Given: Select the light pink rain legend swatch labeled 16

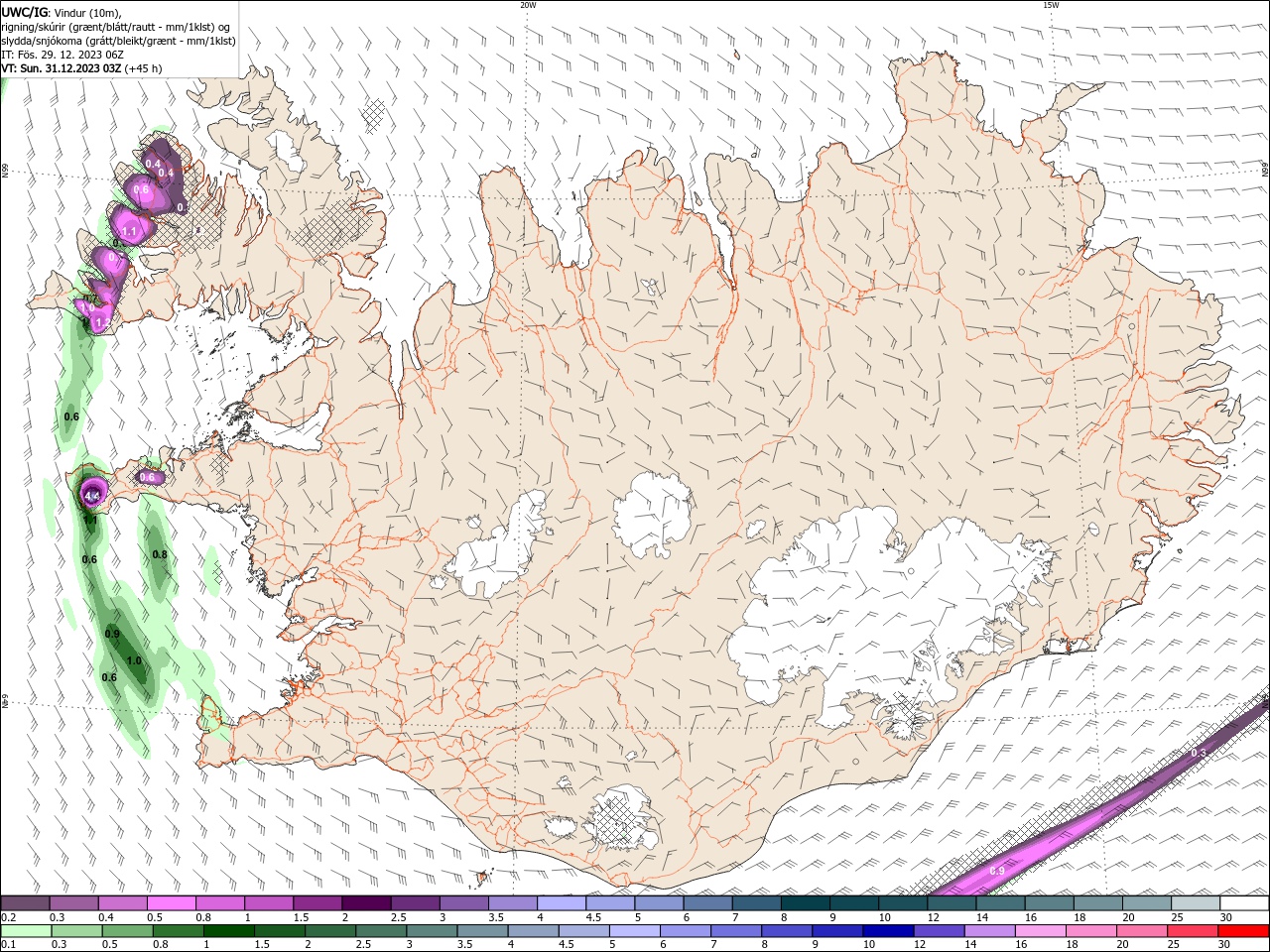Looking at the screenshot, I should point(1039,931).
